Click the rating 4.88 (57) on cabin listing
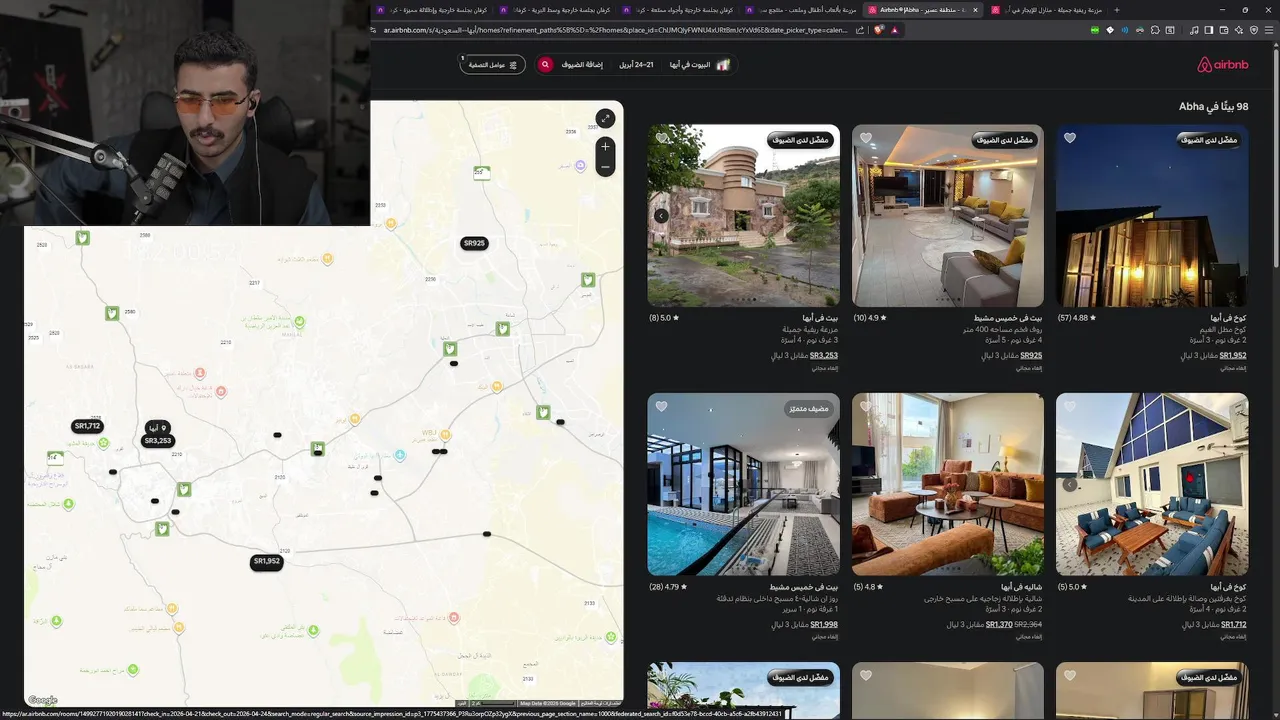The width and height of the screenshot is (1280, 720). click(x=1077, y=318)
